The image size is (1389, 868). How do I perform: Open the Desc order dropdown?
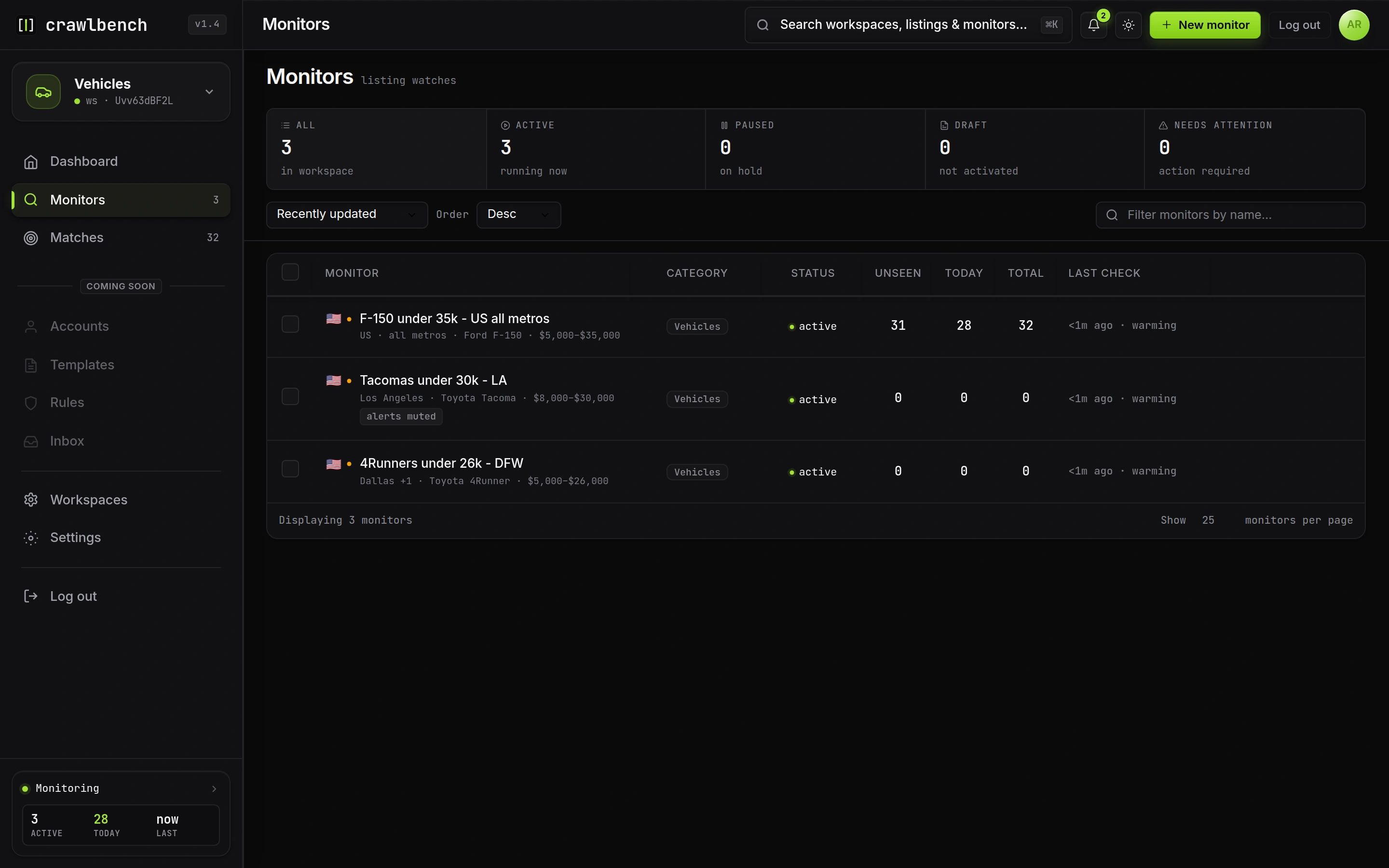[x=519, y=215]
